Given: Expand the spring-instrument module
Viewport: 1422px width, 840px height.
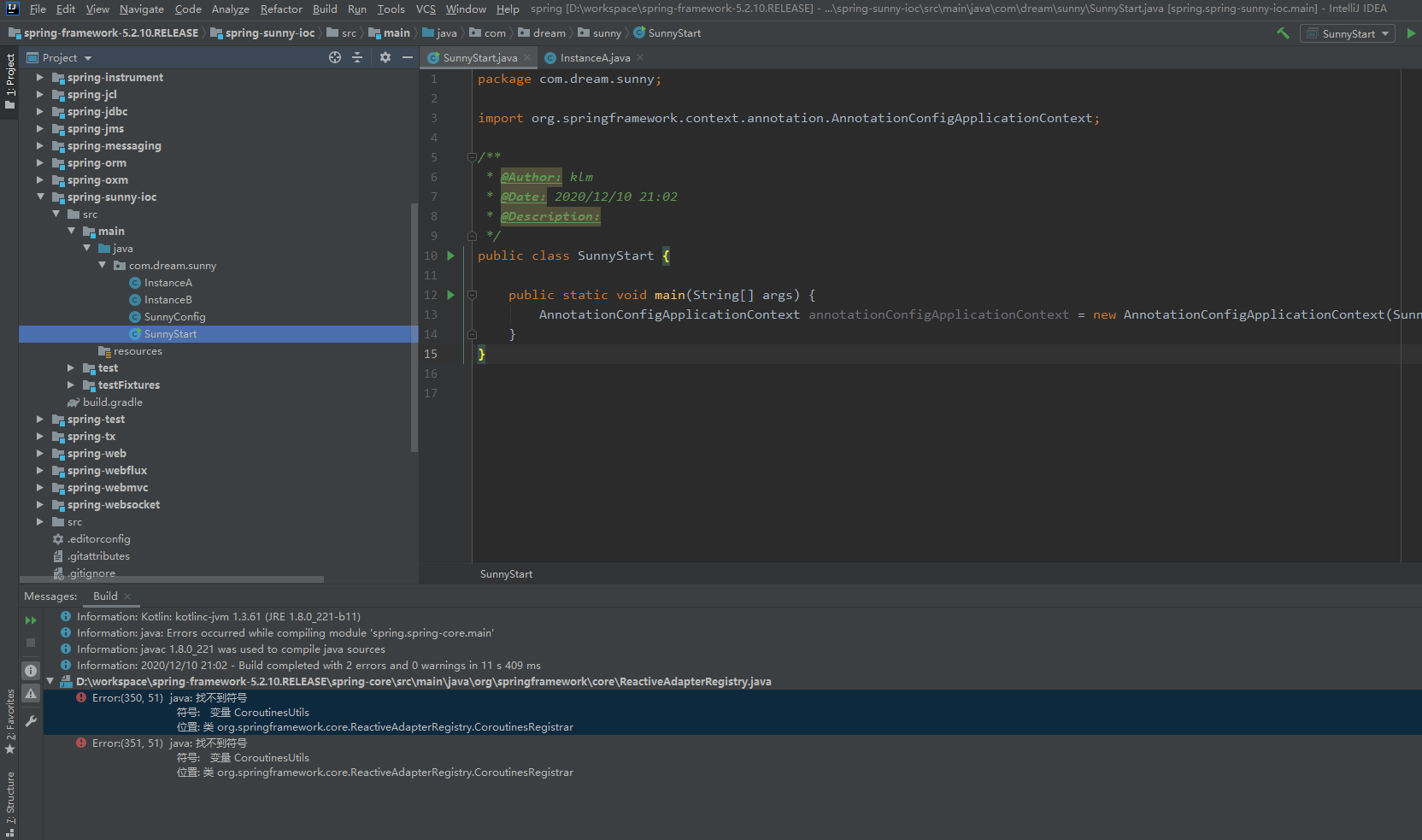Looking at the screenshot, I should pyautogui.click(x=39, y=77).
